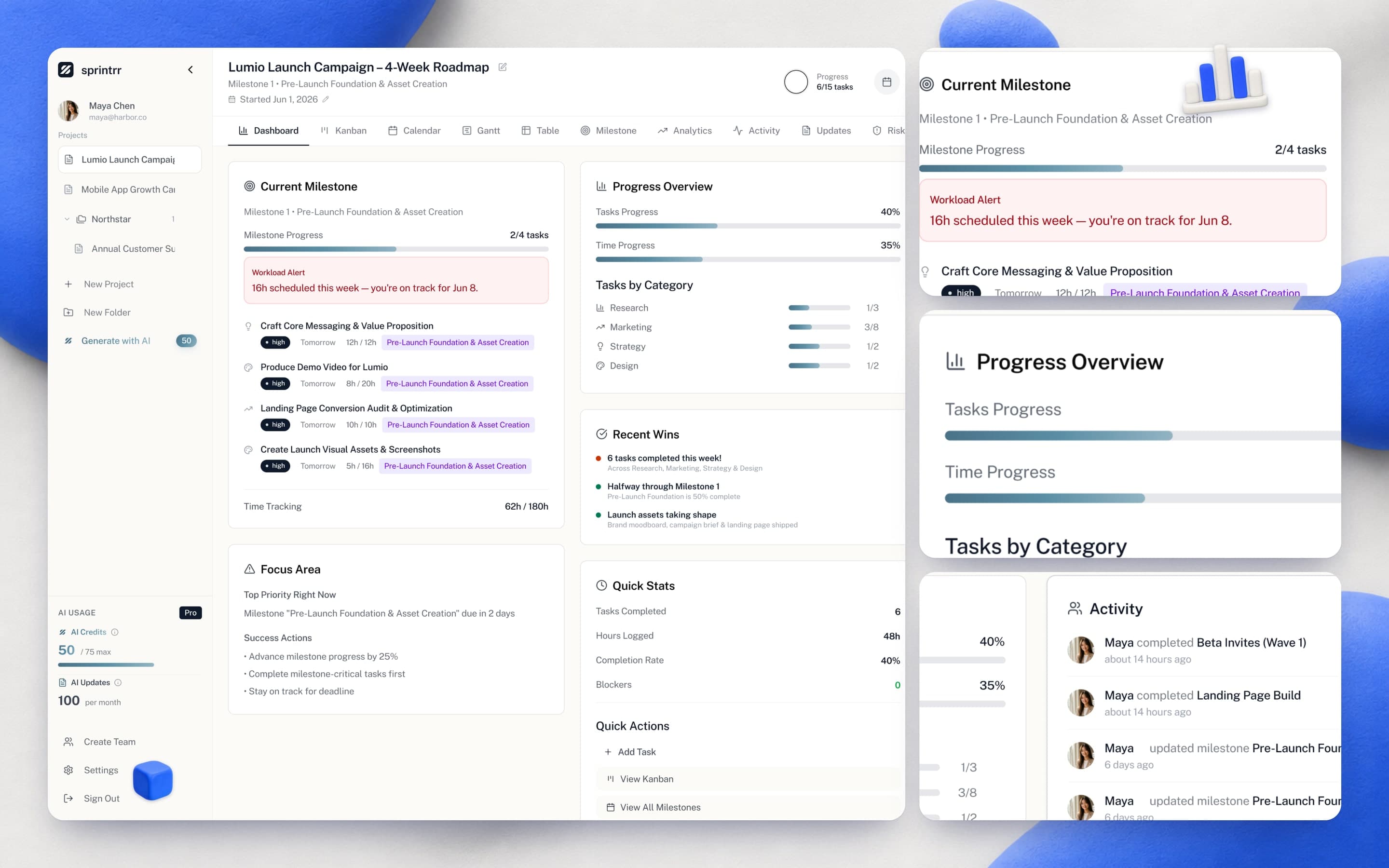Select the Strategy category row
Image resolution: width=1389 pixels, height=868 pixels.
click(x=738, y=346)
